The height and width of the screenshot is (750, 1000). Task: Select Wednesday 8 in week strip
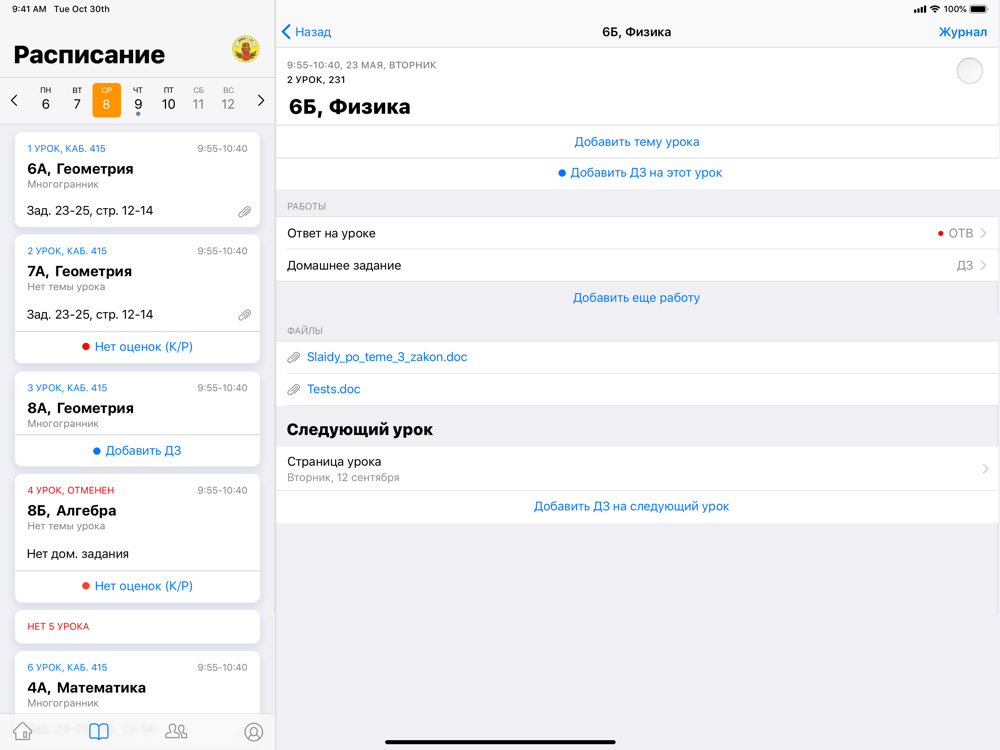pyautogui.click(x=107, y=100)
